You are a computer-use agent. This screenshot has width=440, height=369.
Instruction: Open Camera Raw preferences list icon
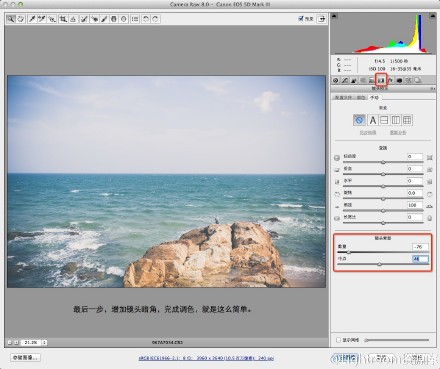pyautogui.click(x=135, y=19)
